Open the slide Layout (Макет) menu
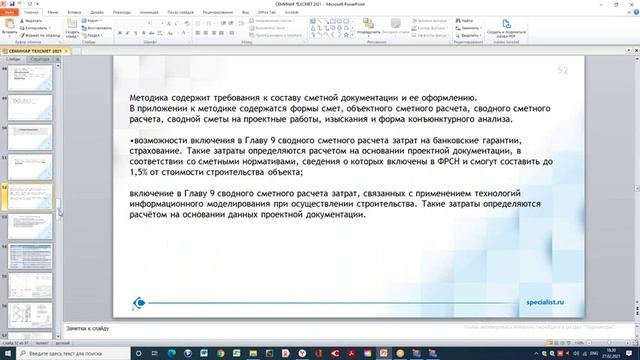The height and width of the screenshot is (360, 640). coord(92,20)
